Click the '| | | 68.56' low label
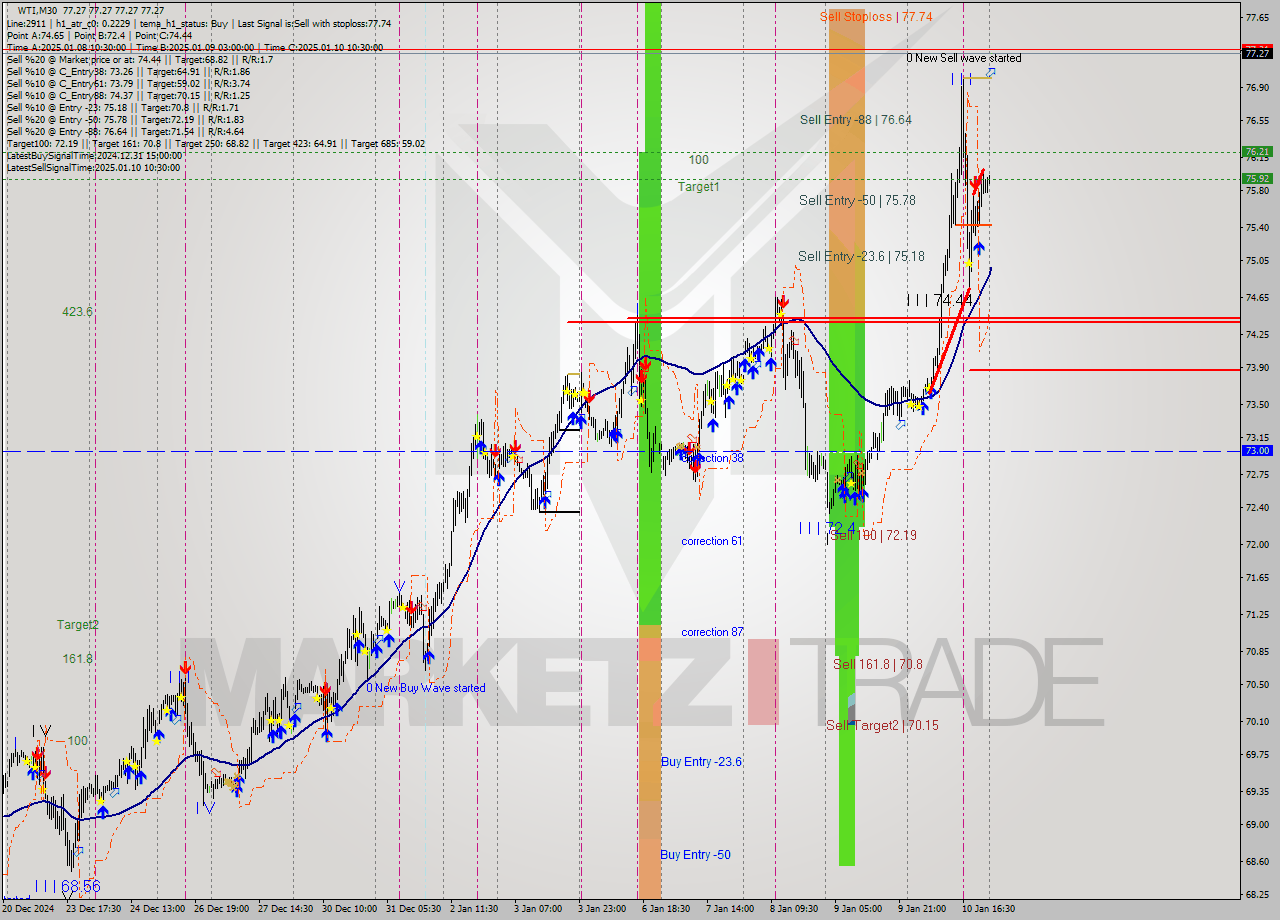This screenshot has width=1280, height=920. click(67, 886)
